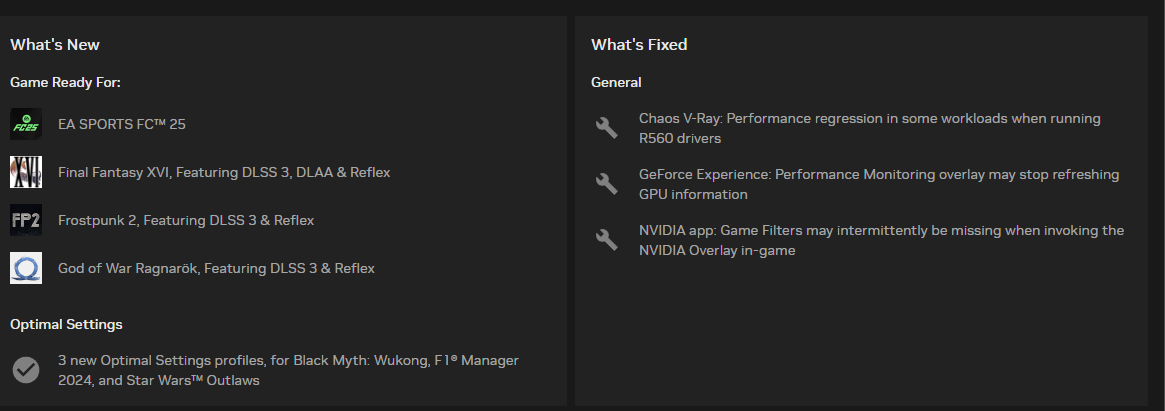The image size is (1165, 411).
Task: Click the Game Ready For subheading
Action: click(65, 82)
